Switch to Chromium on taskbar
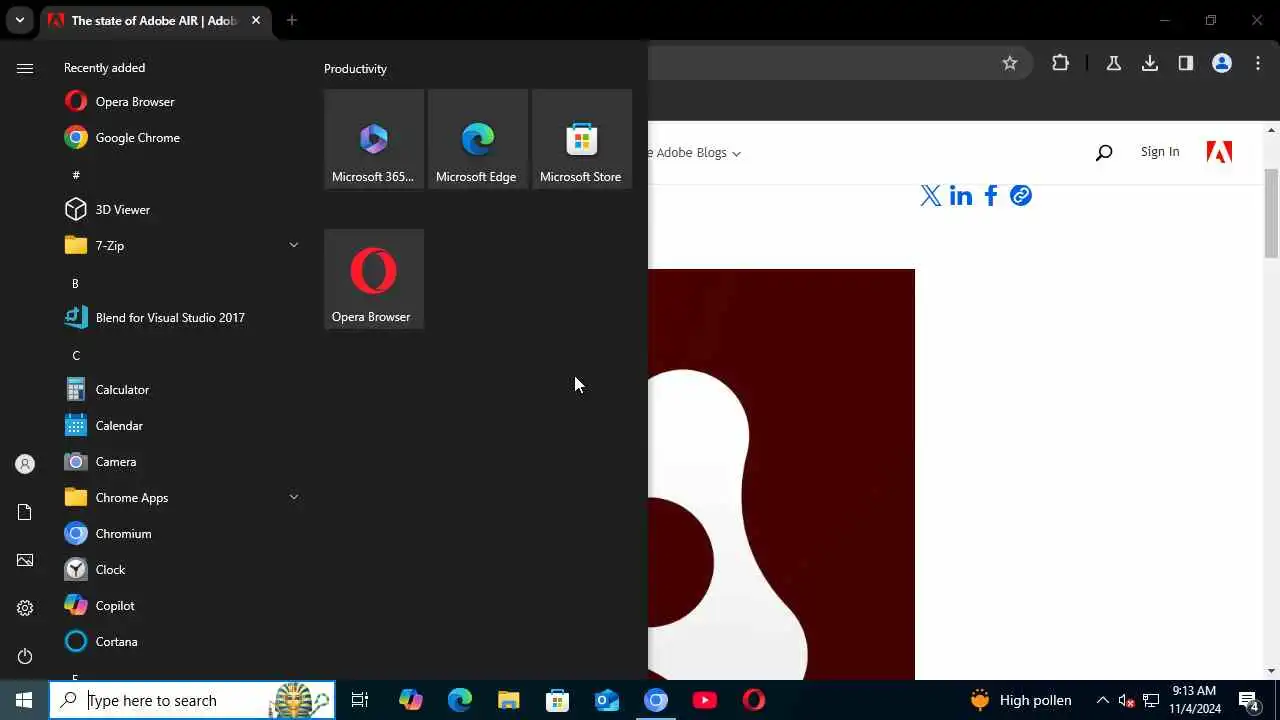Image resolution: width=1280 pixels, height=720 pixels. 656,700
